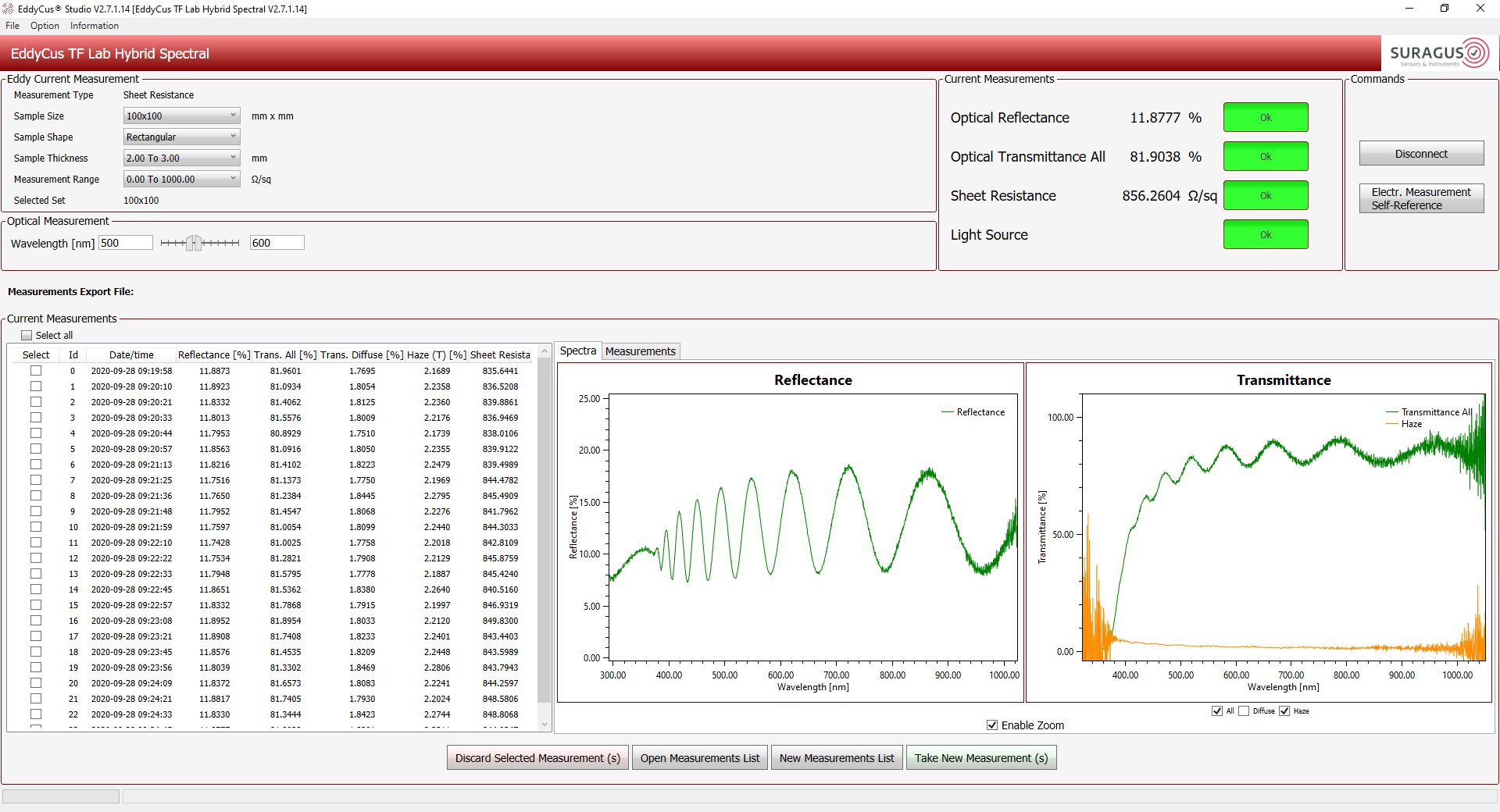Image resolution: width=1500 pixels, height=812 pixels.
Task: Click the Disconnect button
Action: point(1421,154)
